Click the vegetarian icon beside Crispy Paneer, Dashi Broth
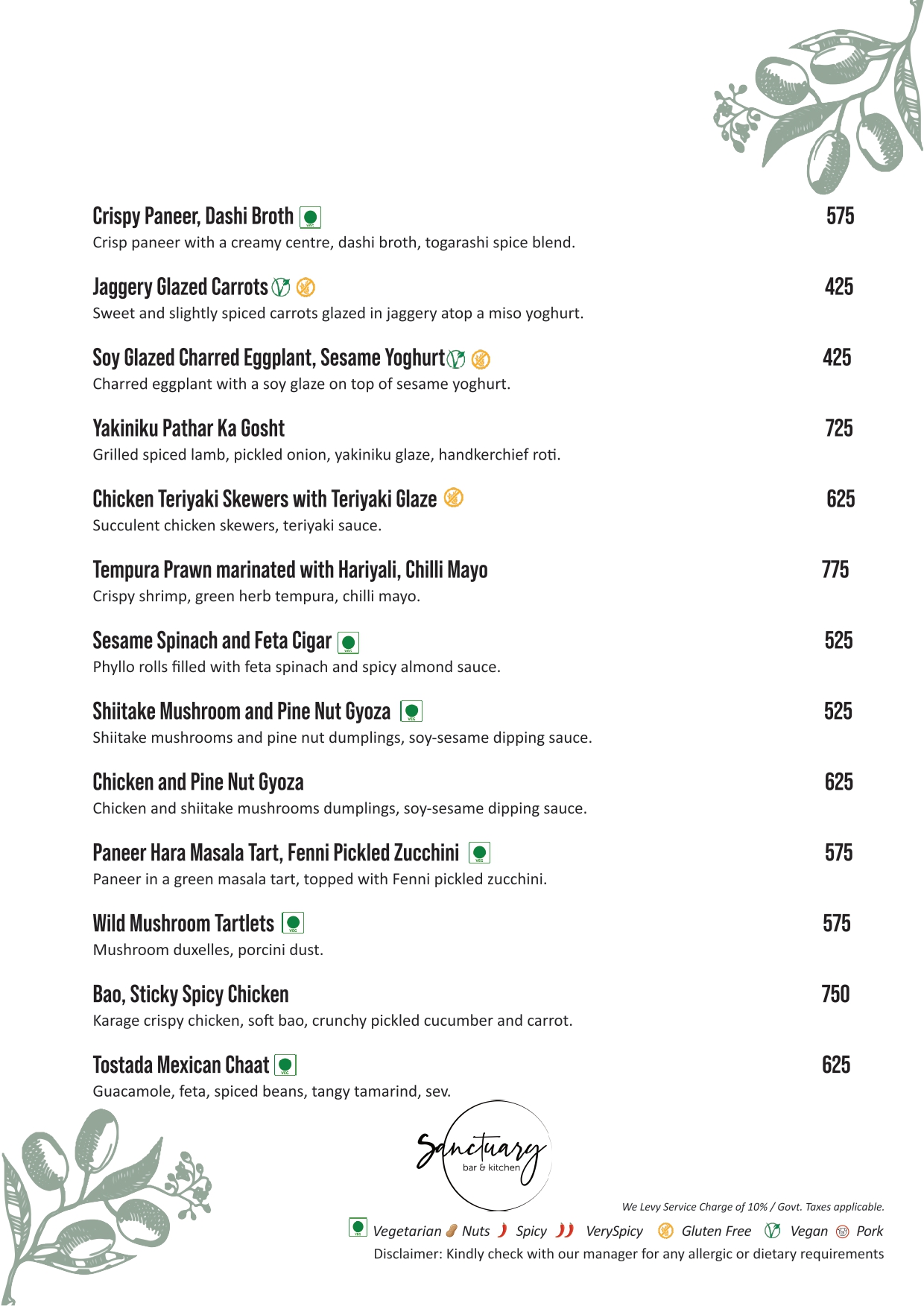Screen dimensions: 924x1306 pyautogui.click(x=310, y=218)
